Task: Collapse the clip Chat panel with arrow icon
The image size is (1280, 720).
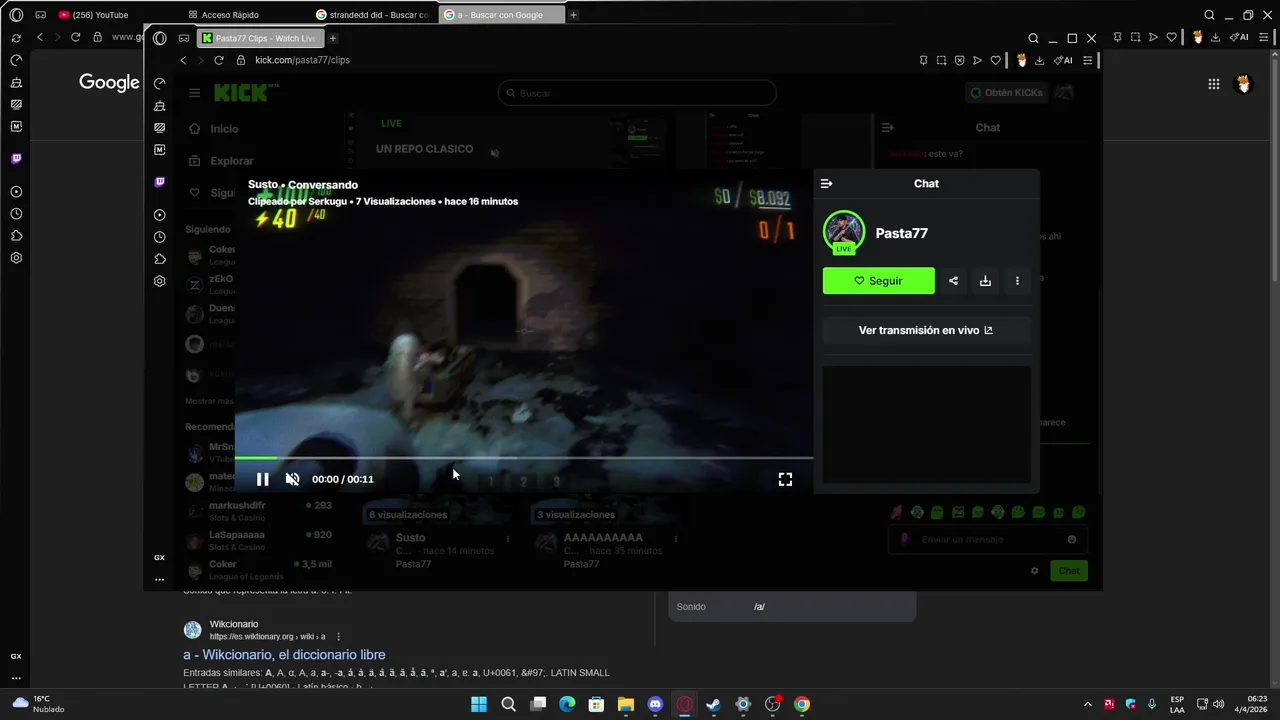Action: 826,184
